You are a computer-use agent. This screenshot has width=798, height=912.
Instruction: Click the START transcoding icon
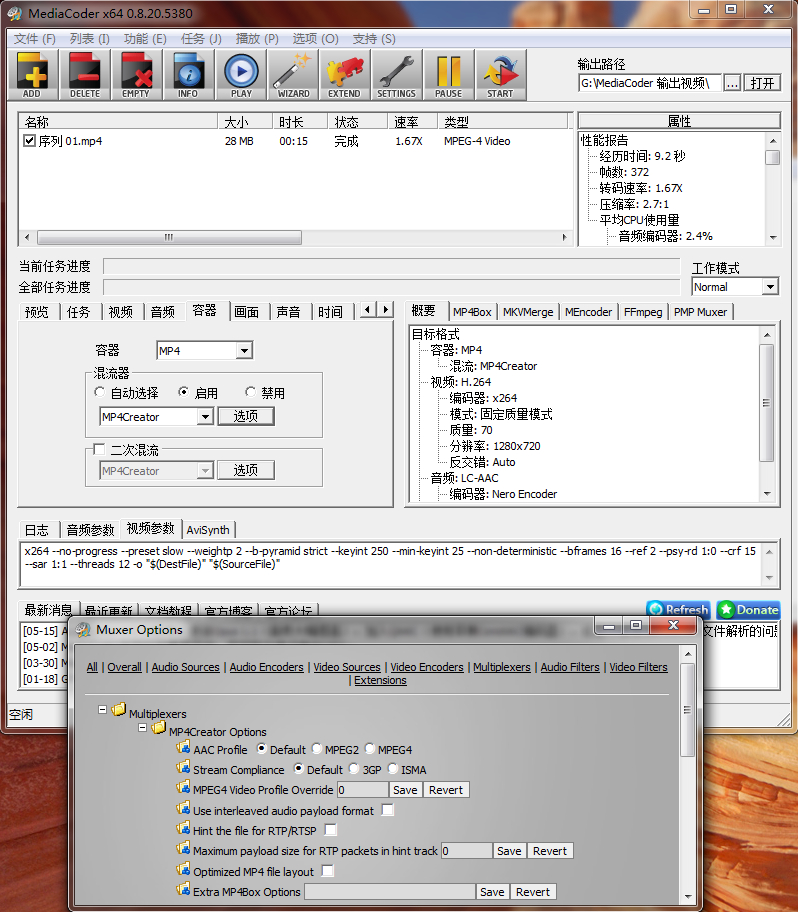(500, 75)
